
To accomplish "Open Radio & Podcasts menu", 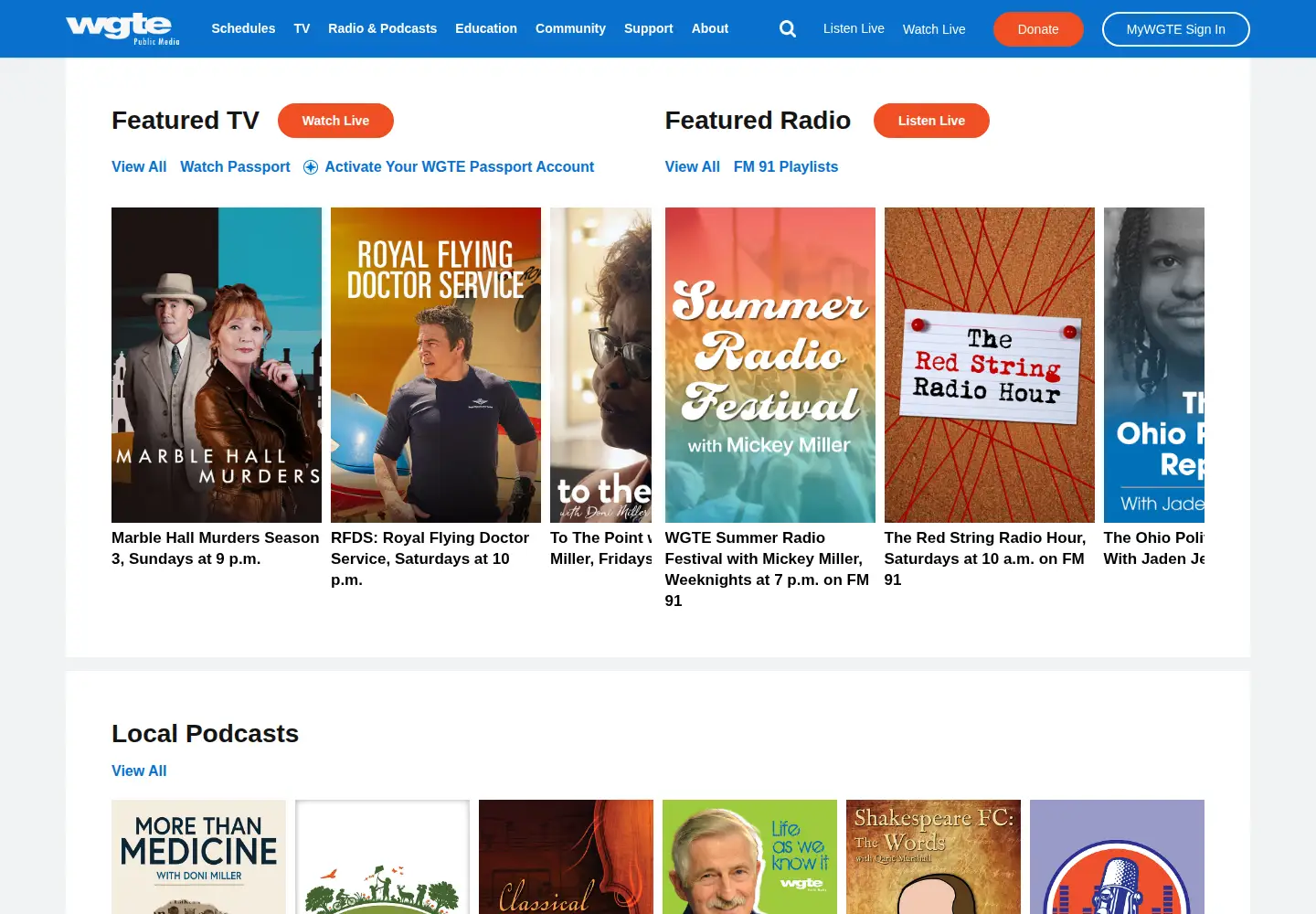I will [x=382, y=28].
